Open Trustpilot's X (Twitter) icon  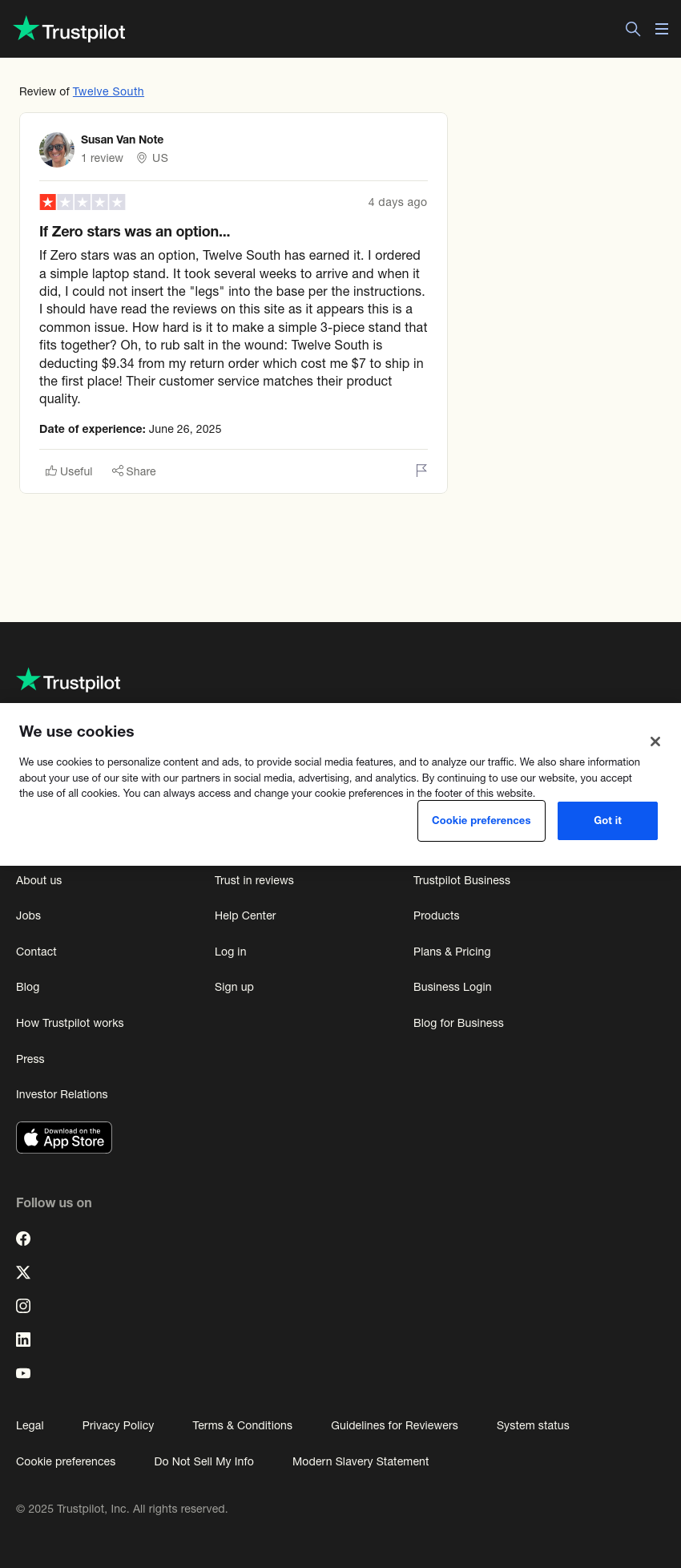[x=23, y=1272]
